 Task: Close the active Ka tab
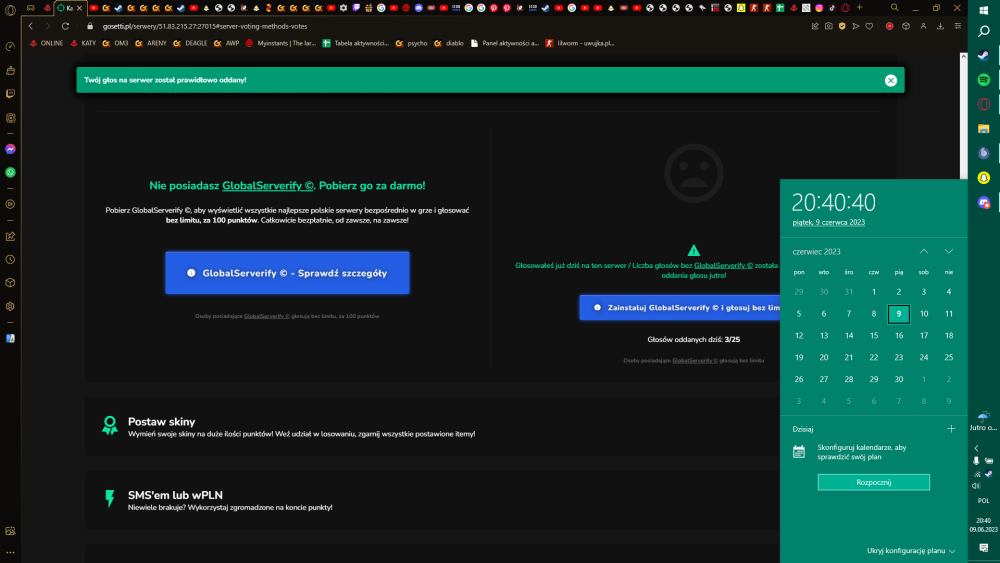click(x=80, y=8)
